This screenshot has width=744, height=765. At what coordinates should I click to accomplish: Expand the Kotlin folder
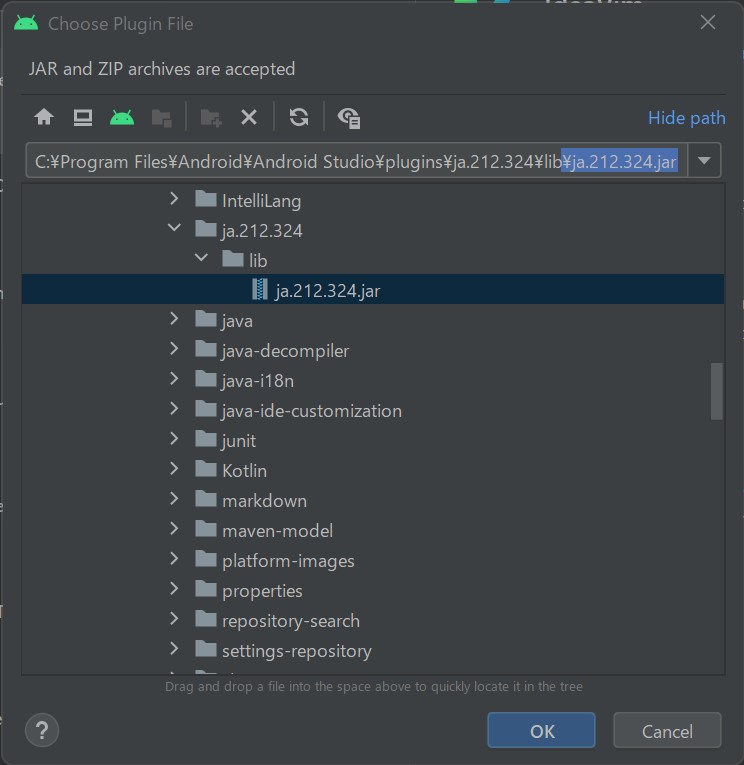coord(174,469)
